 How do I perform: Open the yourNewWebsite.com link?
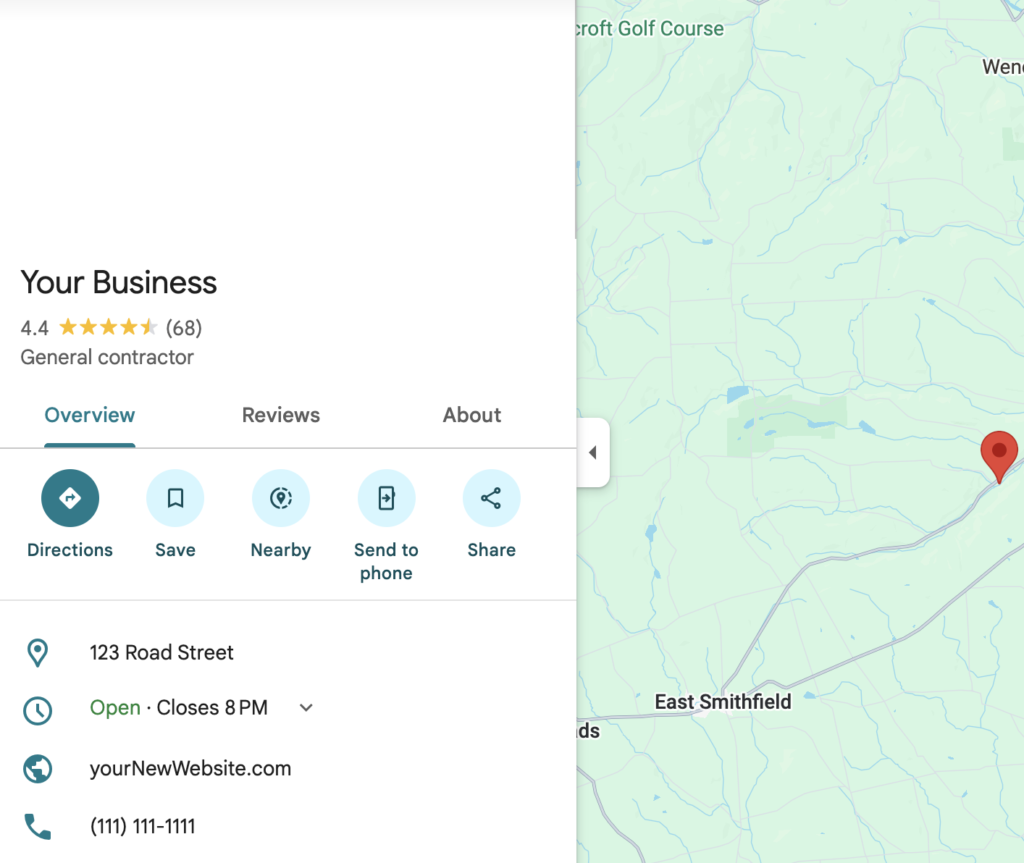[x=190, y=769]
